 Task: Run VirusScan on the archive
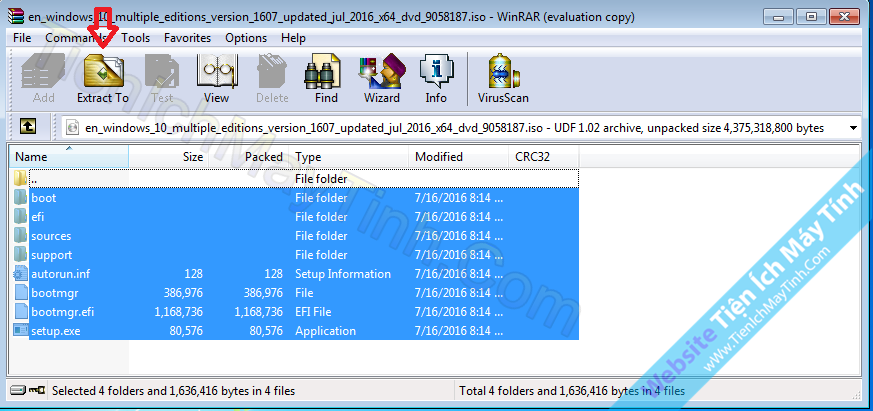pos(504,71)
